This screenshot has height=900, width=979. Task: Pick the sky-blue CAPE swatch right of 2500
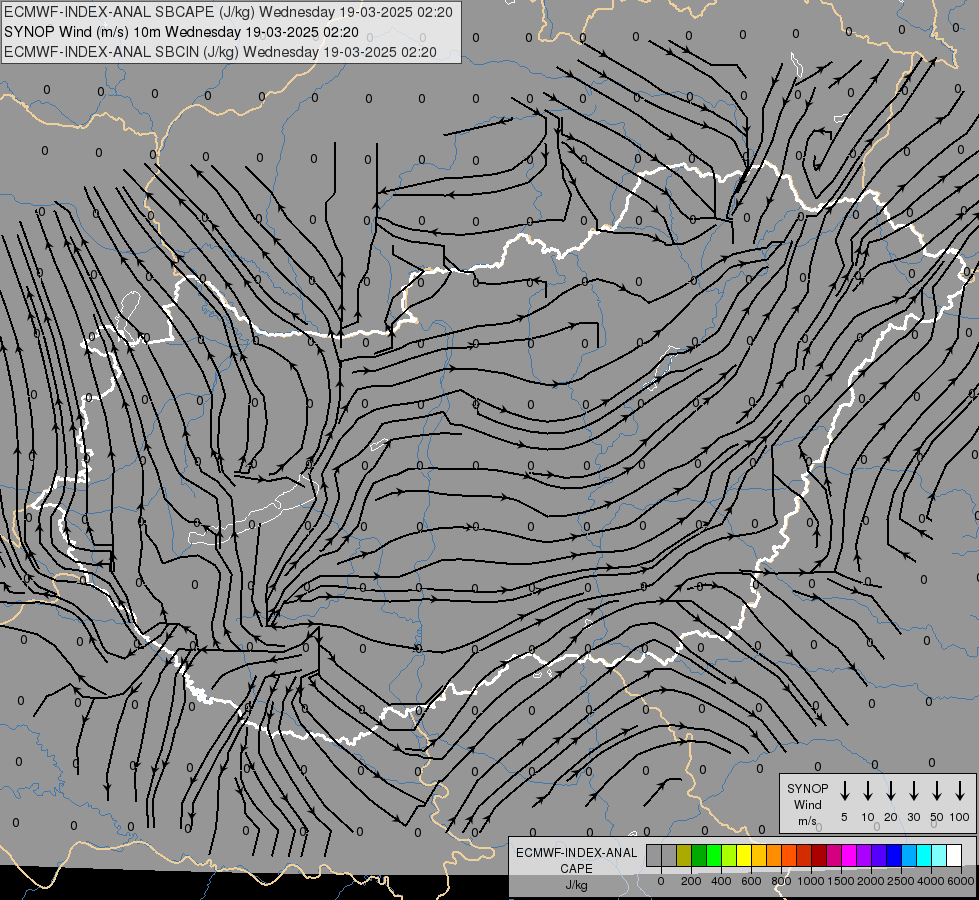coord(909,855)
